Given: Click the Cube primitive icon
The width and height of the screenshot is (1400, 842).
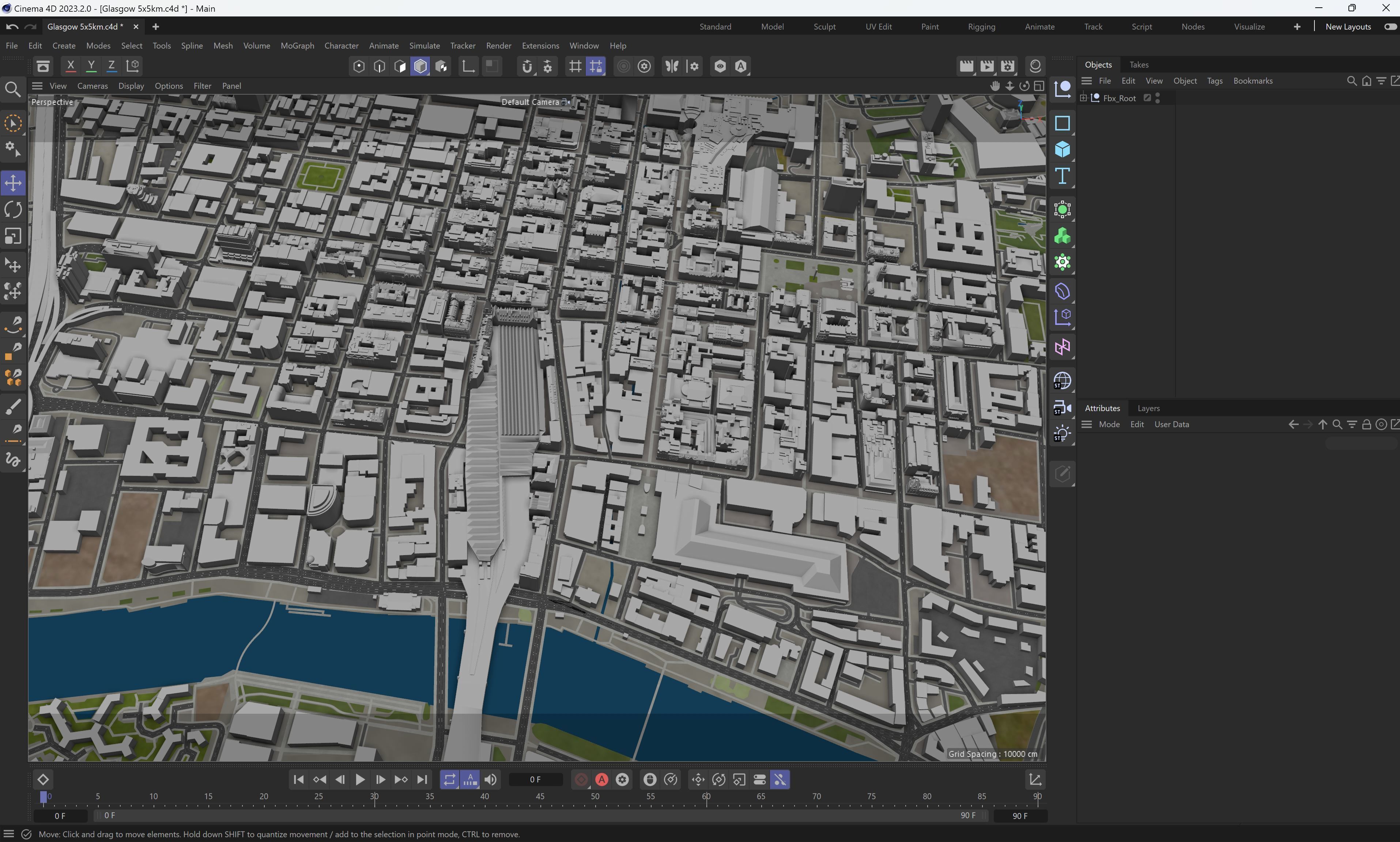Looking at the screenshot, I should pyautogui.click(x=1063, y=149).
